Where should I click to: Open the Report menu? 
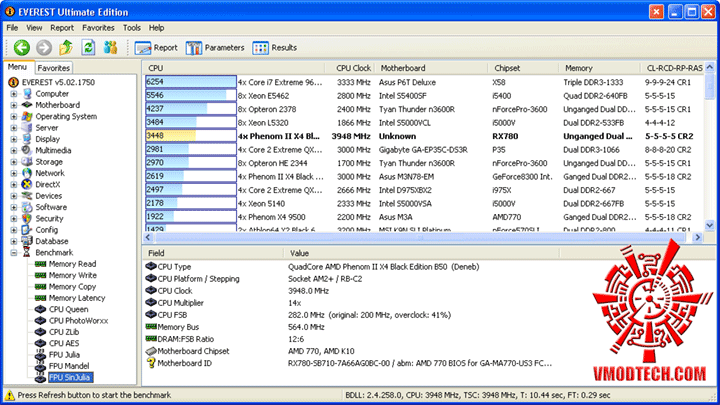[x=62, y=28]
